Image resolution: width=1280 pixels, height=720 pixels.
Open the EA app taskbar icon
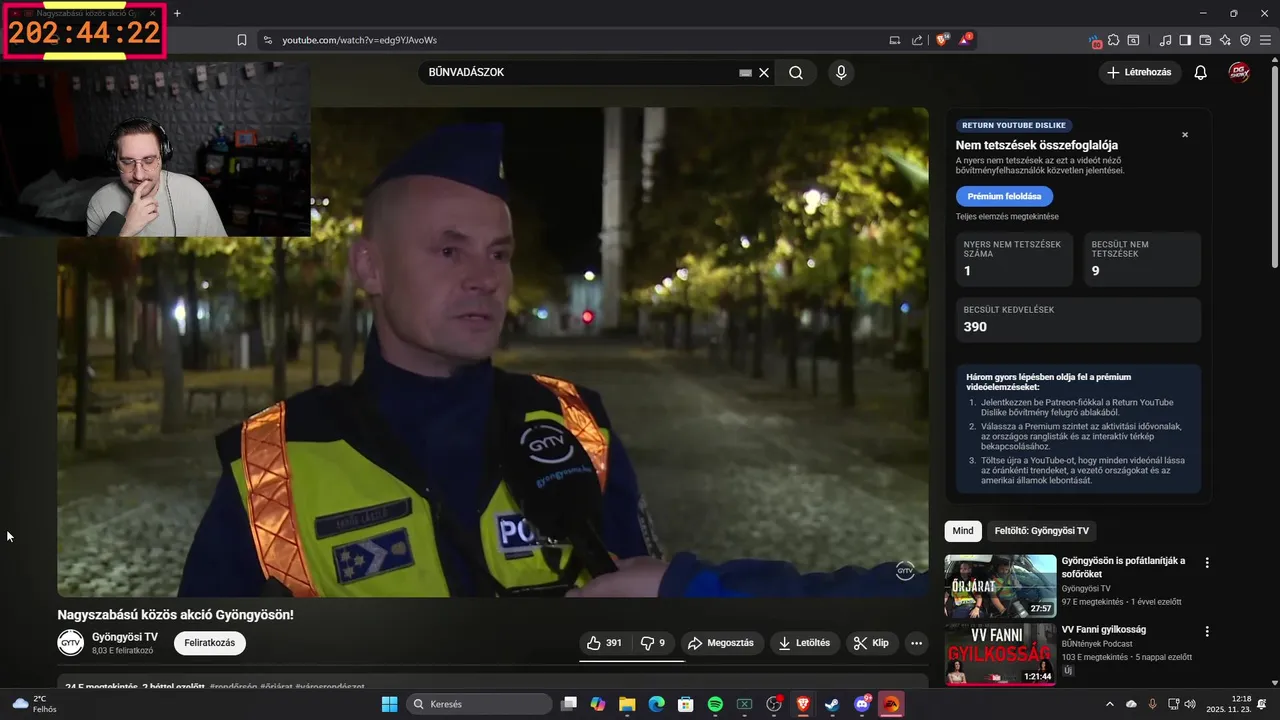coord(891,704)
